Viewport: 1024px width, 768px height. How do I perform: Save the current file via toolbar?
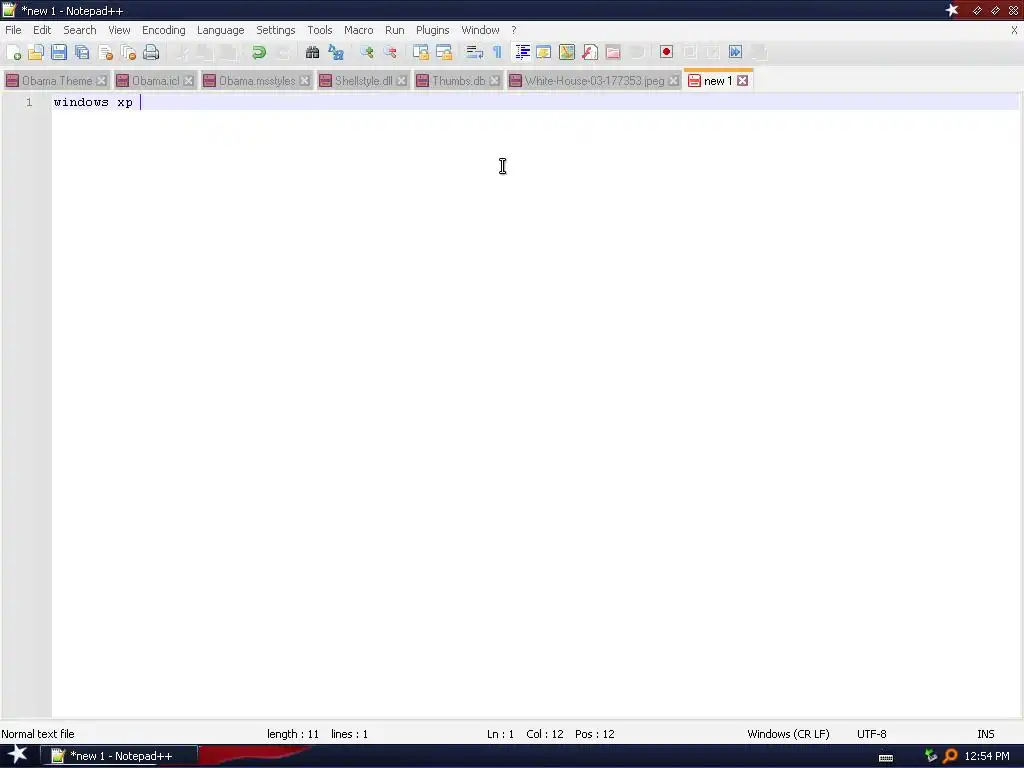click(59, 52)
